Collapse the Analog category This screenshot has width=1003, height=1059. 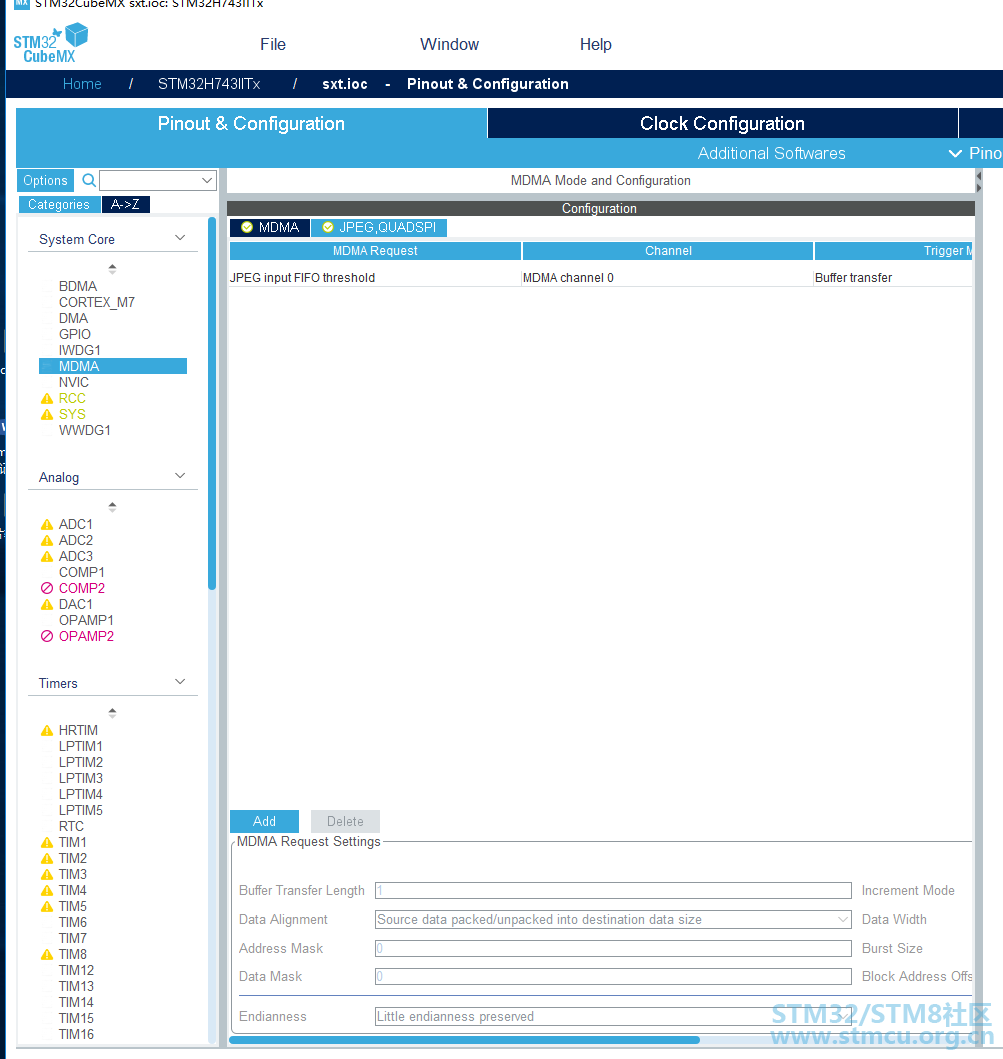point(180,476)
